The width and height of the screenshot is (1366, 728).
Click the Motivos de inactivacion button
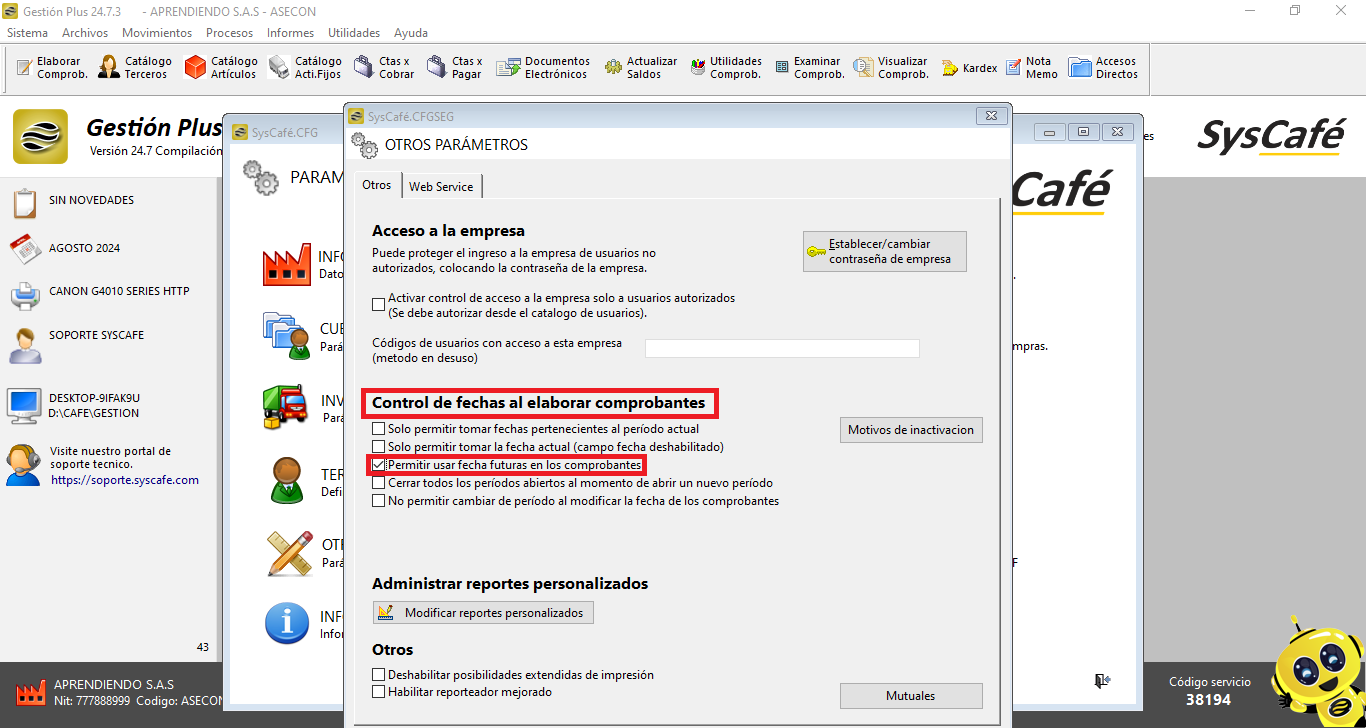[x=910, y=430]
